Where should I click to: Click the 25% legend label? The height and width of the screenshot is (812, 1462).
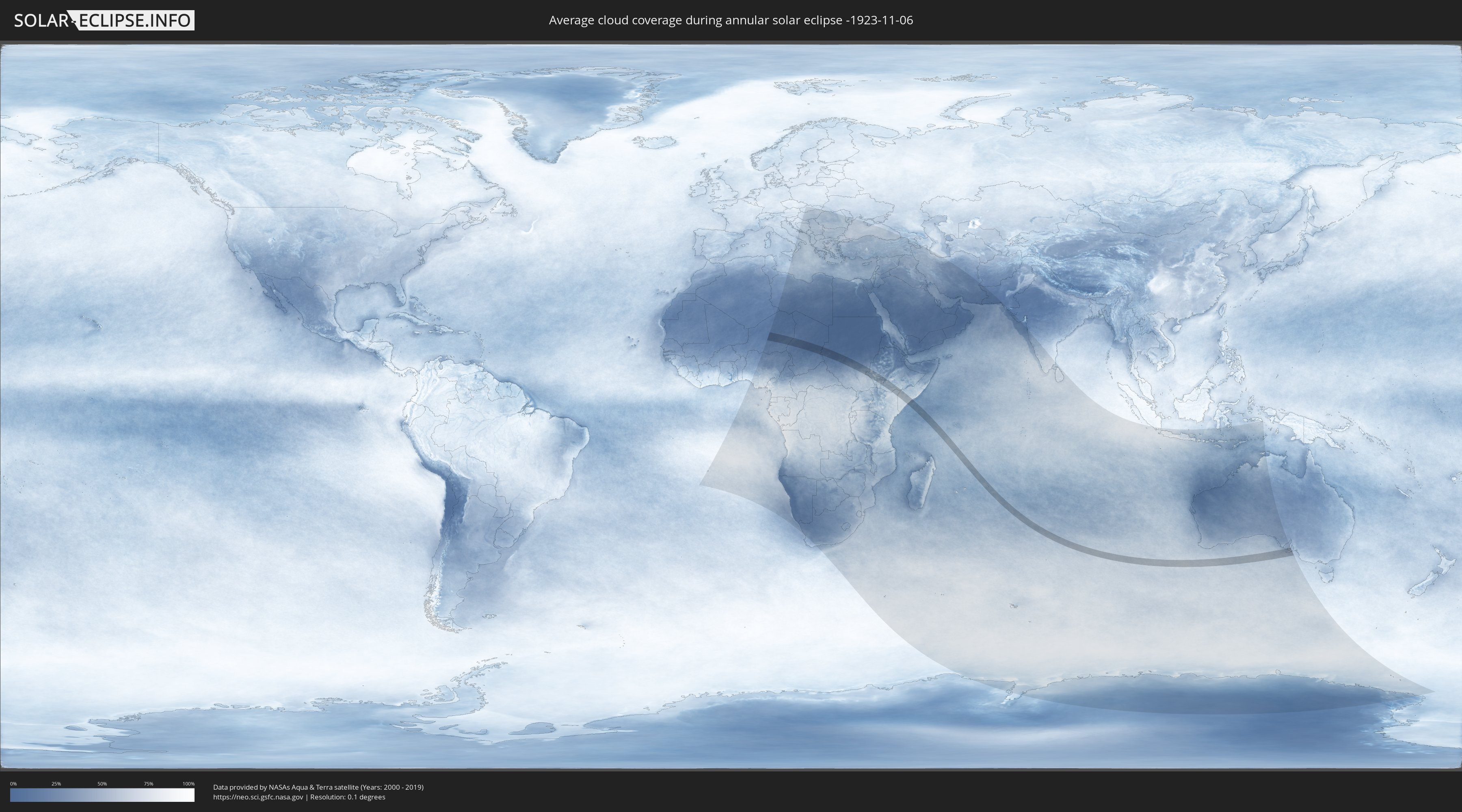pyautogui.click(x=56, y=784)
